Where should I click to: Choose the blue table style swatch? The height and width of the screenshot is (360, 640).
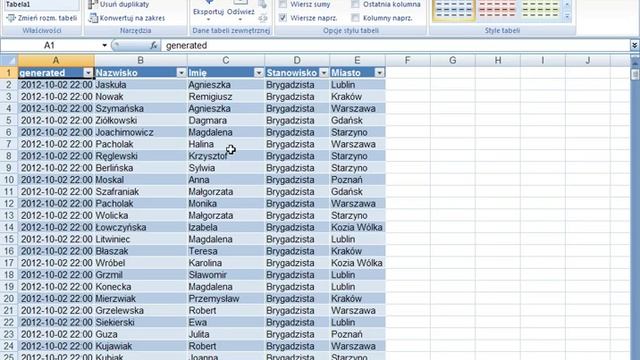pos(454,10)
